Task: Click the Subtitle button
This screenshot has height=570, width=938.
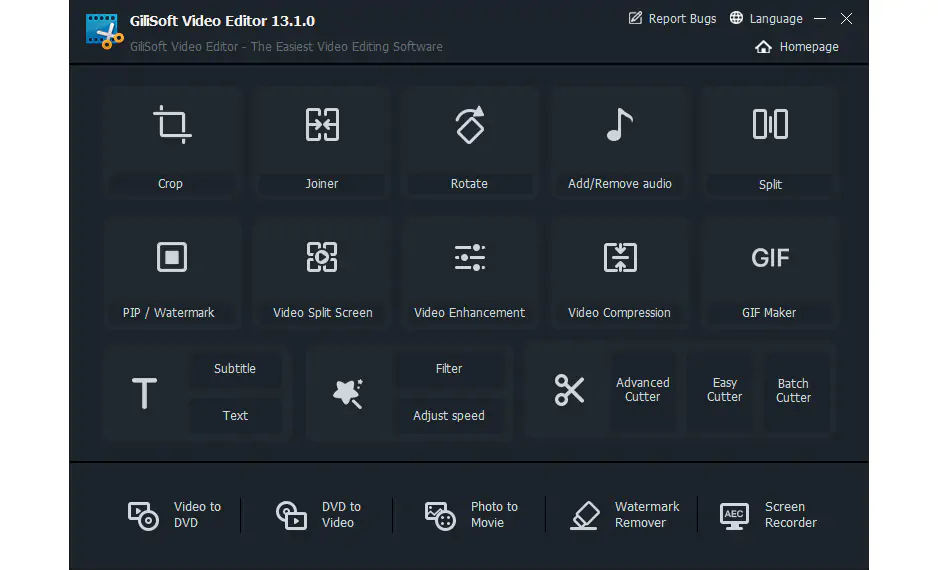Action: (235, 369)
